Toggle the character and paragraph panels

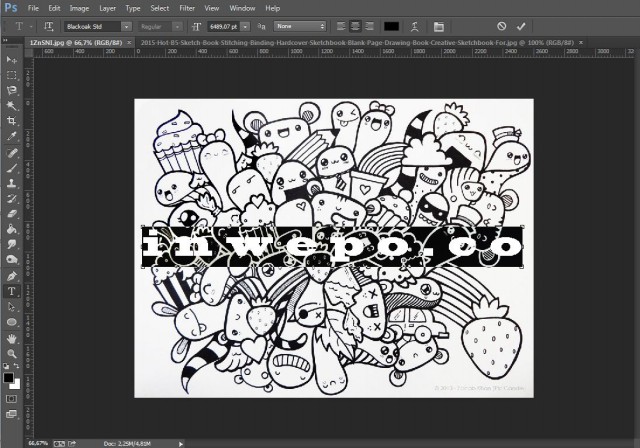(x=440, y=26)
